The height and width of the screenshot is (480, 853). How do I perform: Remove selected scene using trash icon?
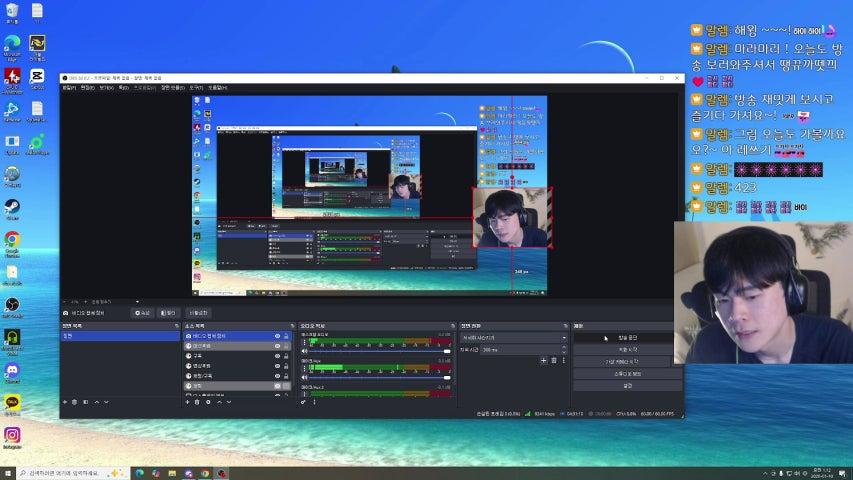[76, 402]
